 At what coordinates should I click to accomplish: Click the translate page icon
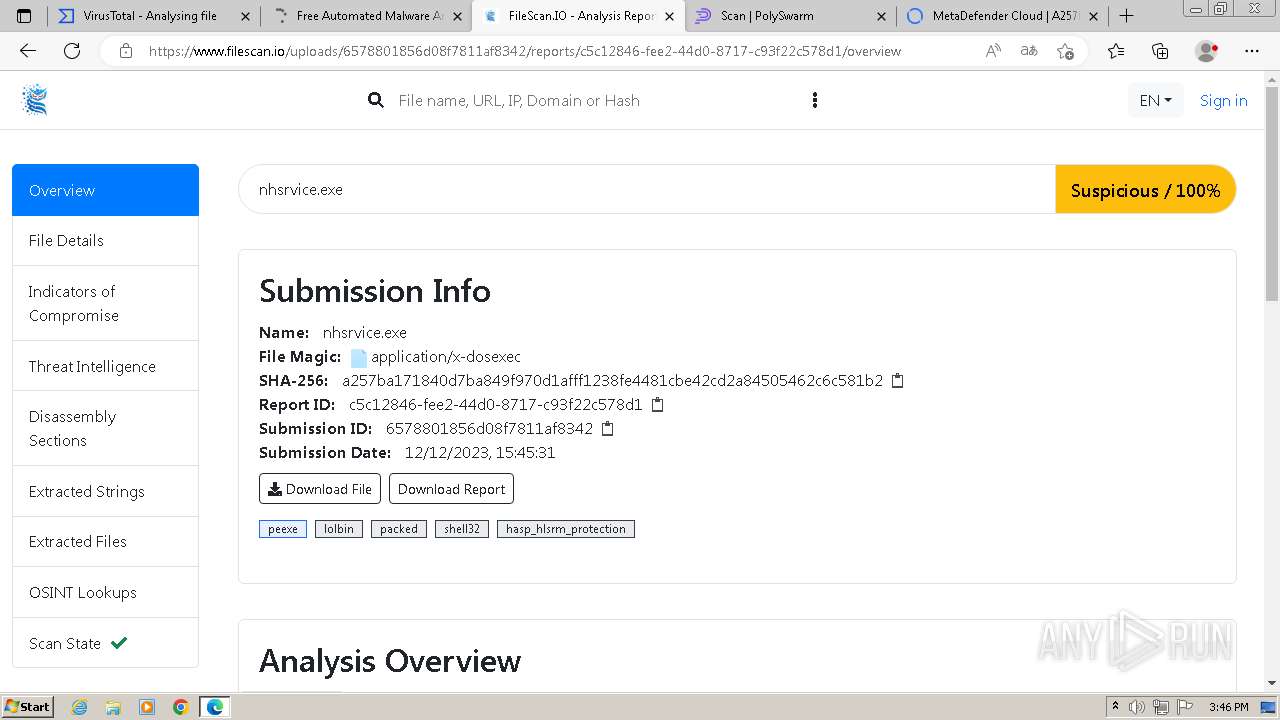1028,51
